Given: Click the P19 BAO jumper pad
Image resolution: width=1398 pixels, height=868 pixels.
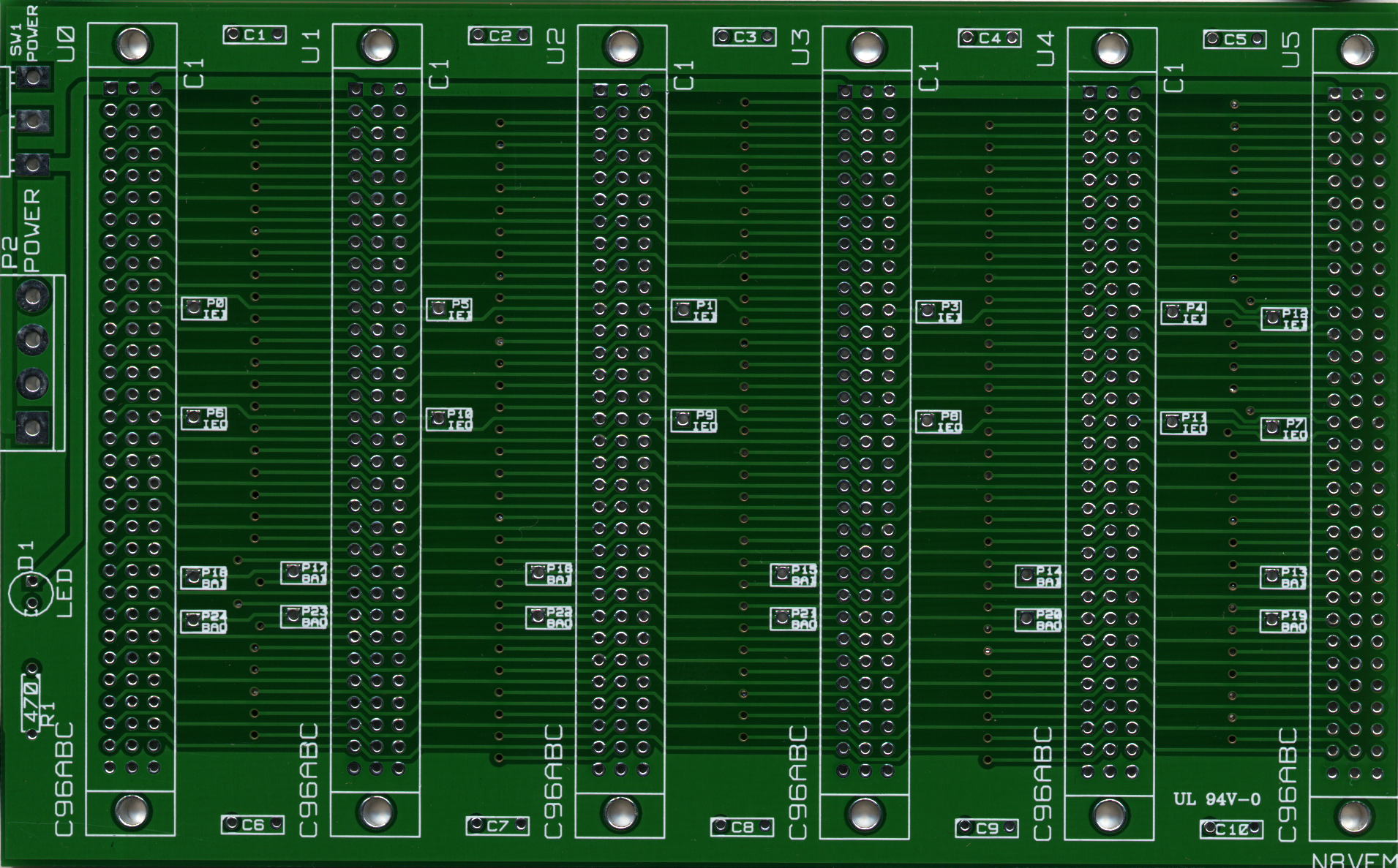Looking at the screenshot, I should pos(1283,622).
